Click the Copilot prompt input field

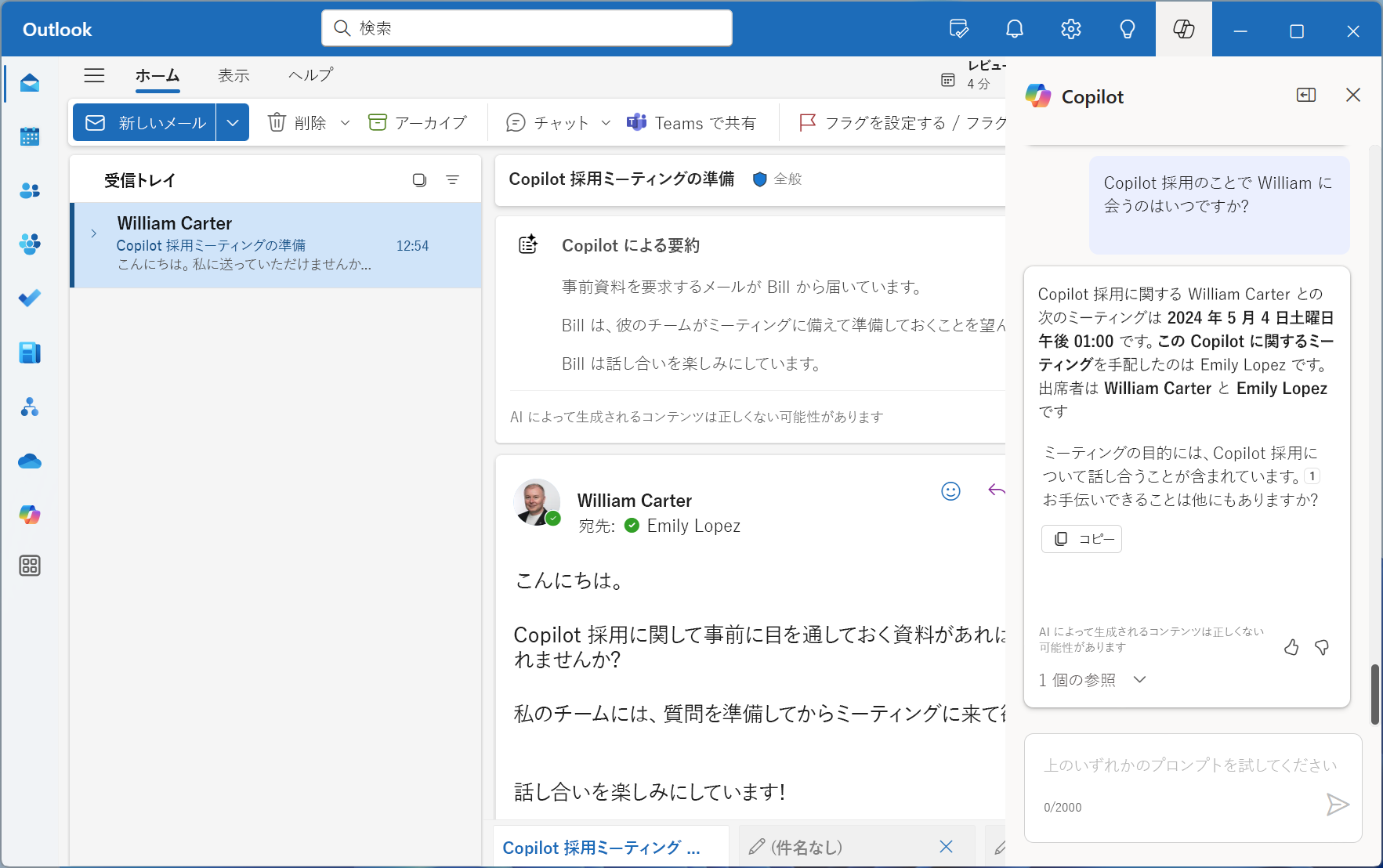[x=1193, y=787]
